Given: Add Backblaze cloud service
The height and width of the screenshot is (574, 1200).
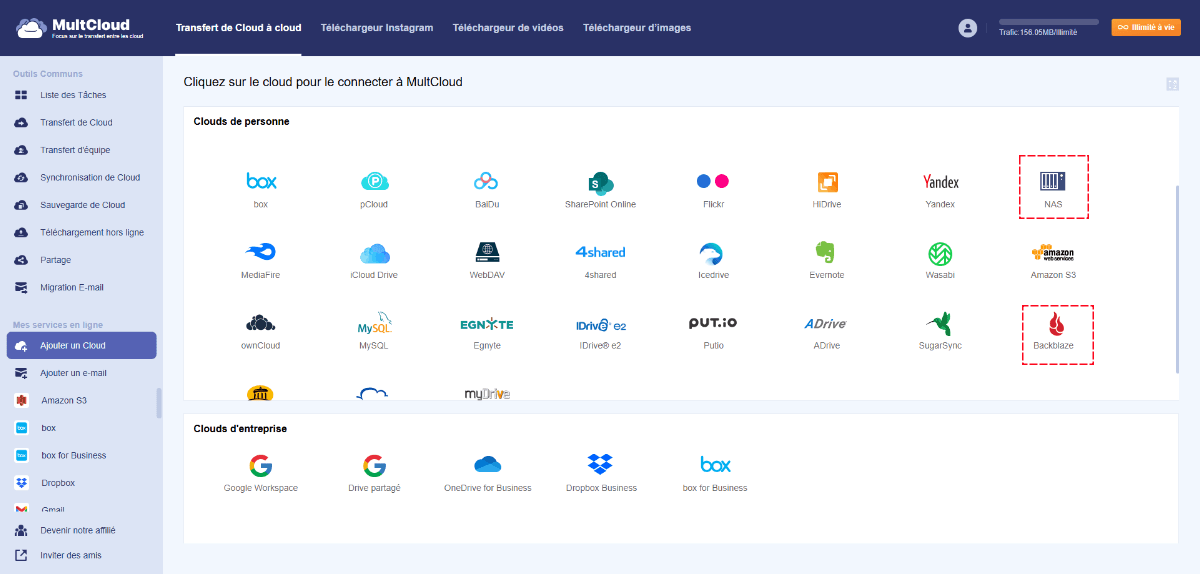Looking at the screenshot, I should (x=1056, y=325).
